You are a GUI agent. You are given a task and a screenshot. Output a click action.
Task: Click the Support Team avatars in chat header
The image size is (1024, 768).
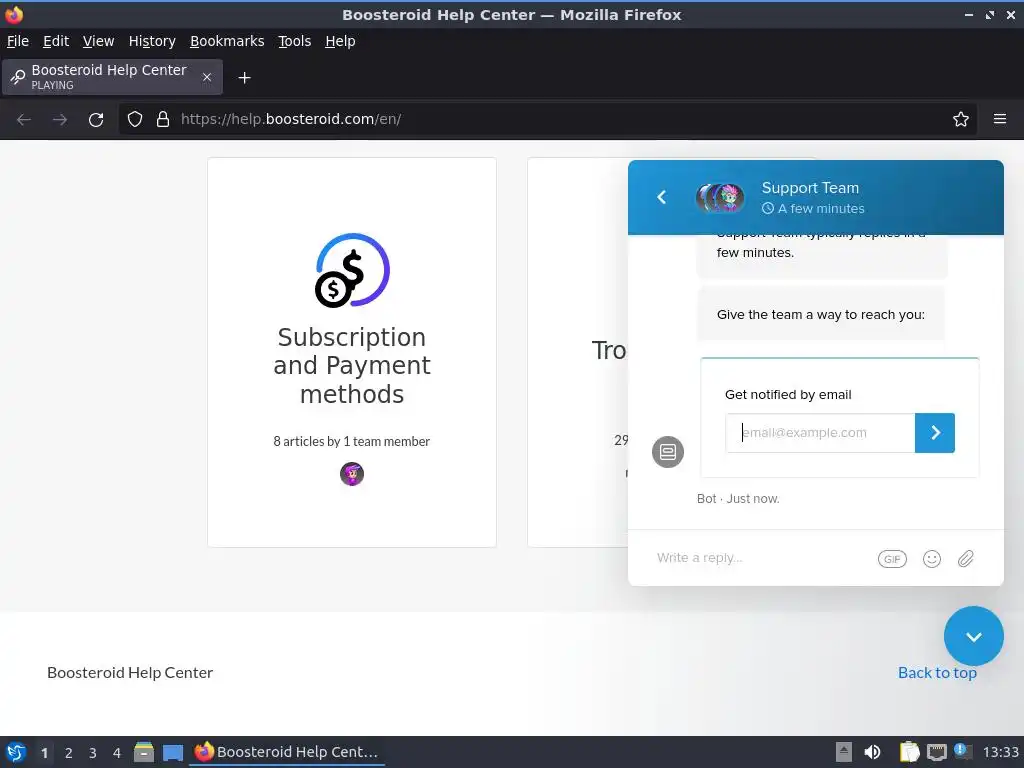click(x=720, y=198)
